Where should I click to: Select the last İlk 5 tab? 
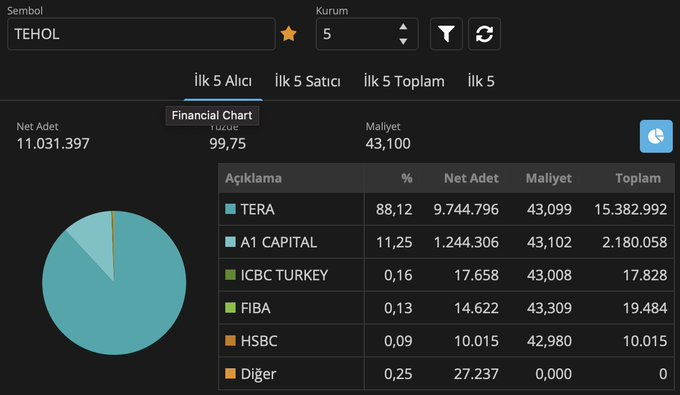(x=481, y=81)
